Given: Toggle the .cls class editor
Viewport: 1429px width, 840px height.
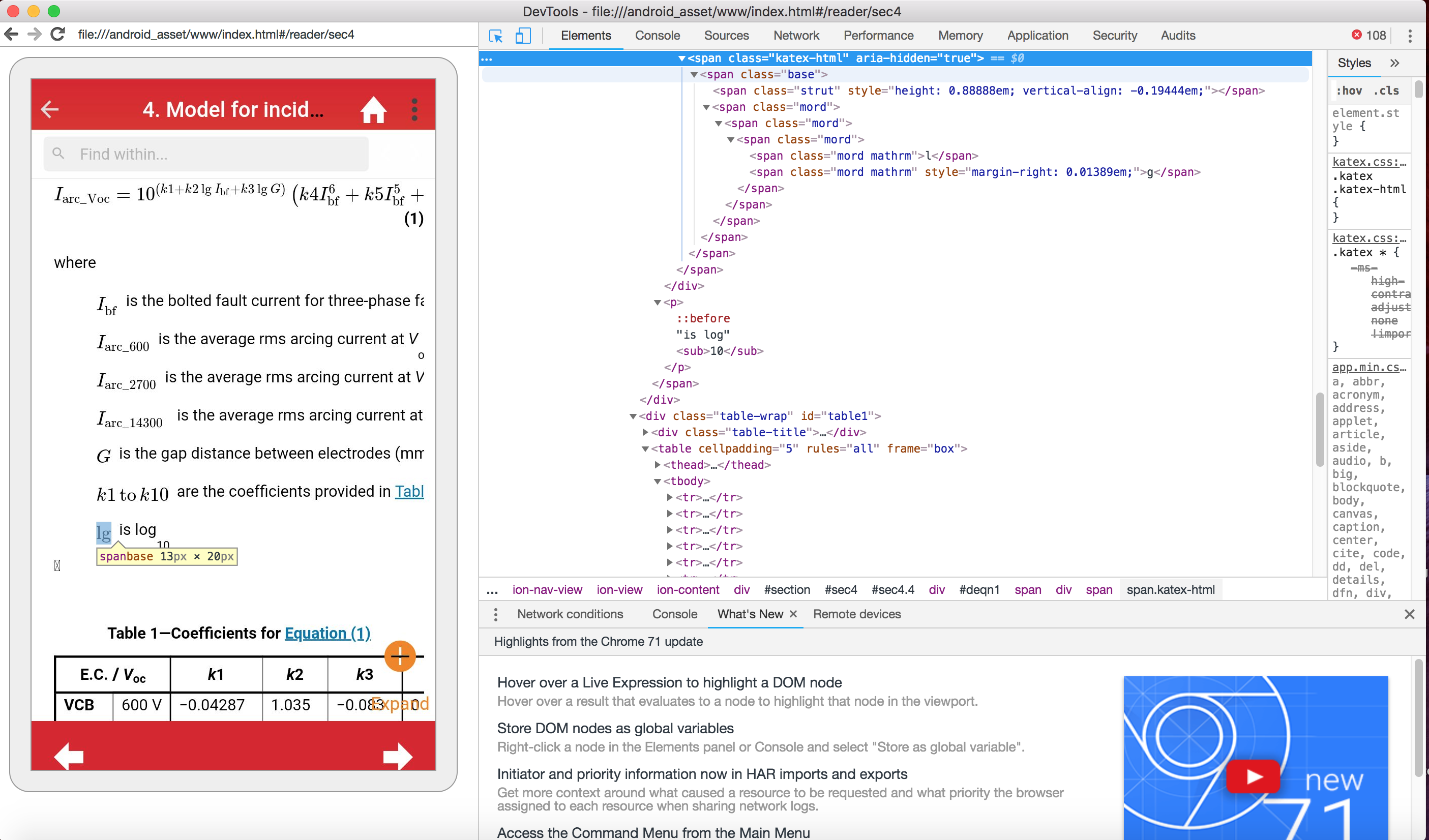Looking at the screenshot, I should click(x=1387, y=90).
